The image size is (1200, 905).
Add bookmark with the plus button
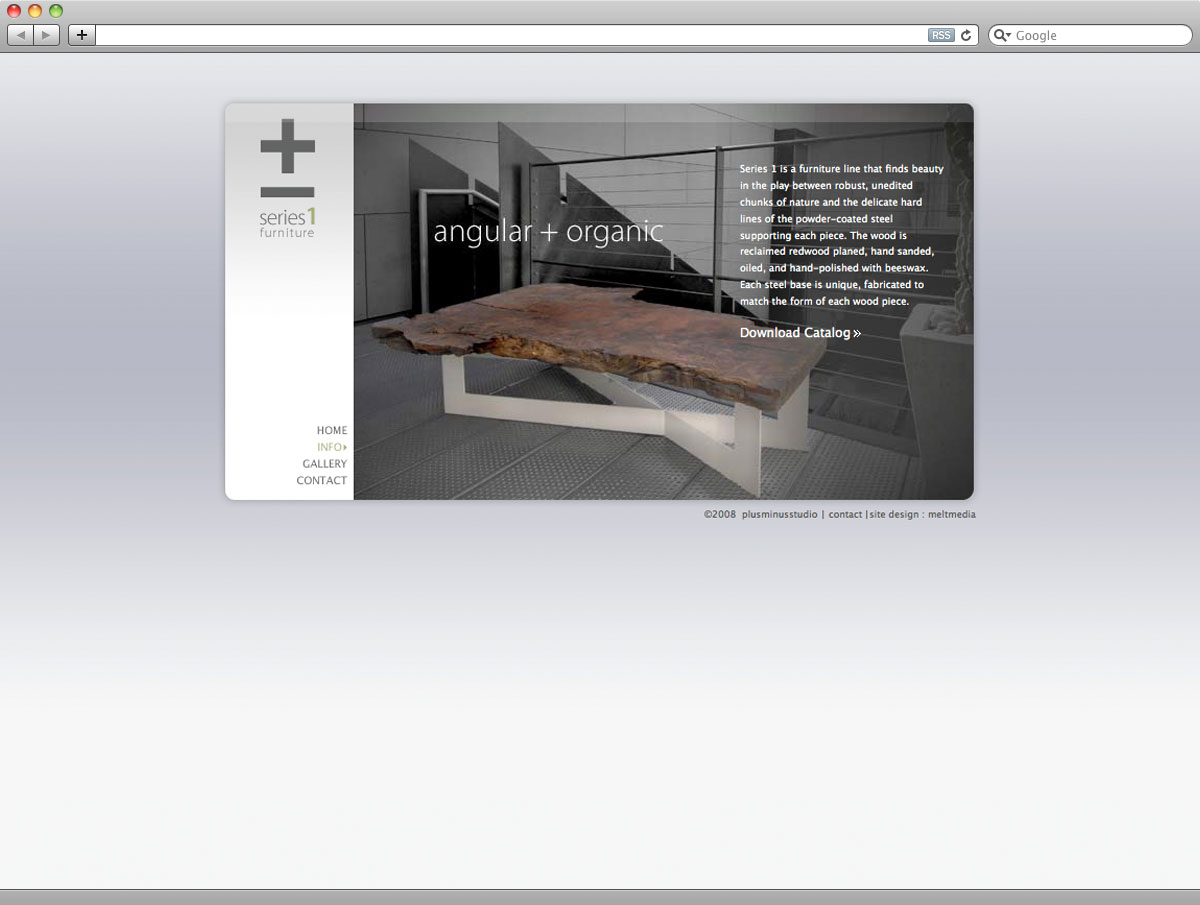pos(82,35)
